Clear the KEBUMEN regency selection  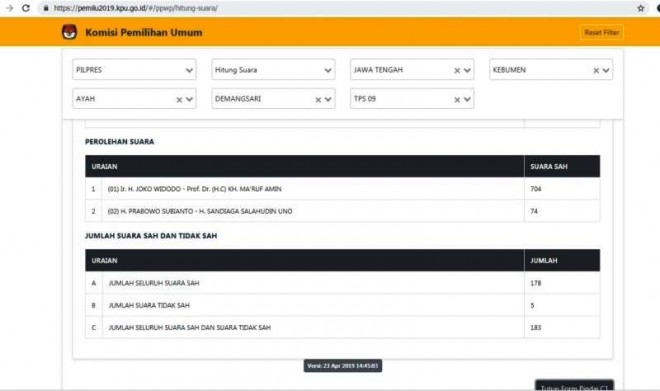[596, 70]
